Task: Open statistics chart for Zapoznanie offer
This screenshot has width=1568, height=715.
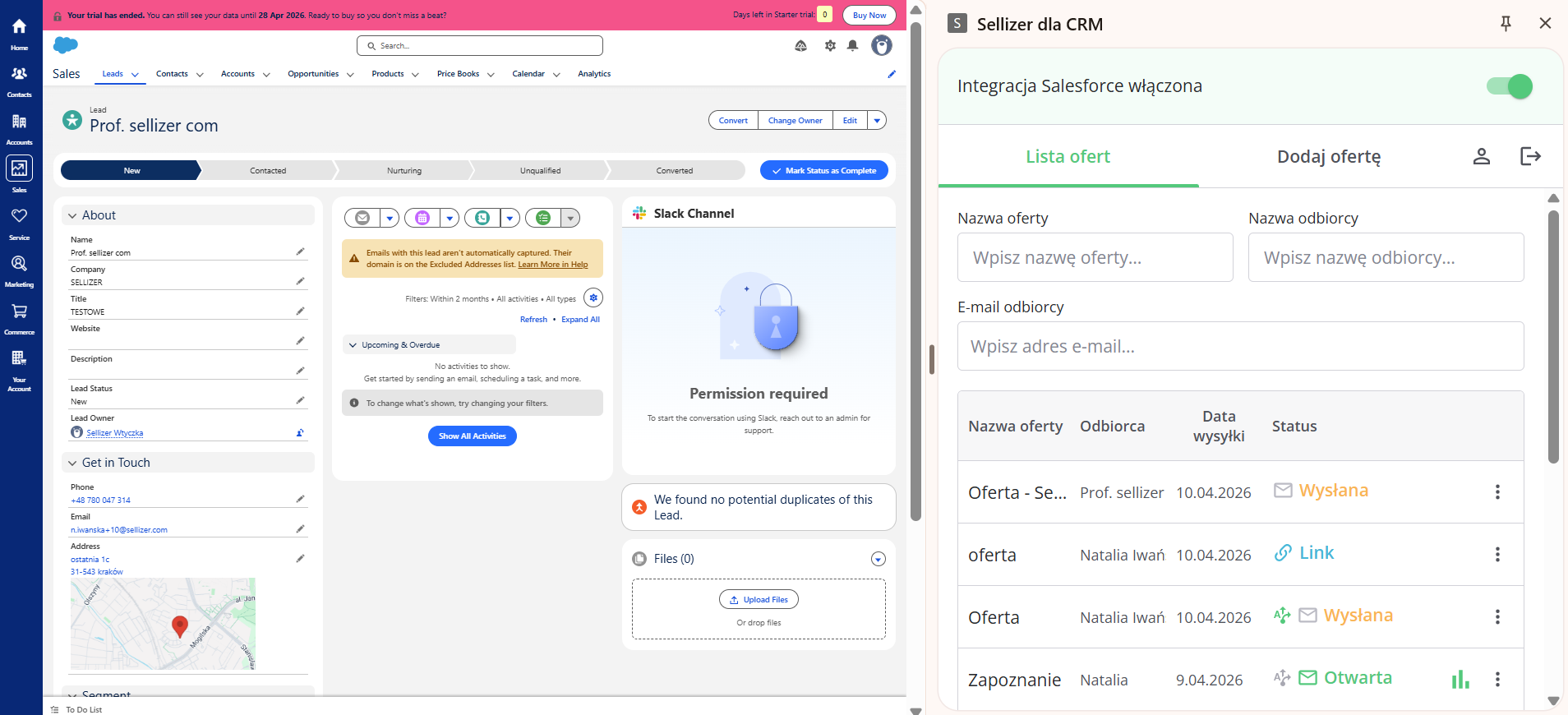Action: coord(1460,679)
